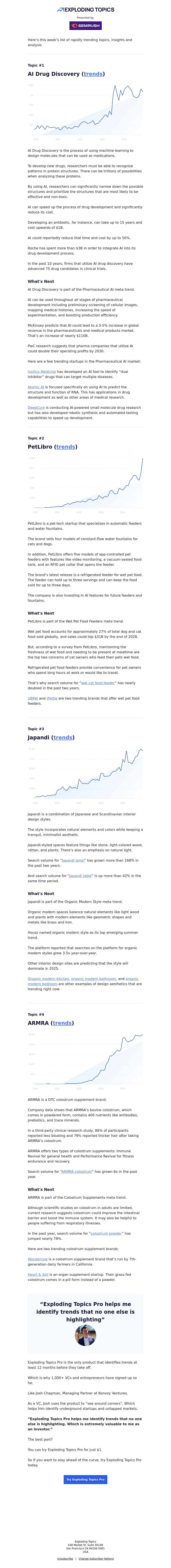Click the Unsubscribe footer link
This screenshot has height=1568, width=171.
tap(65, 1559)
